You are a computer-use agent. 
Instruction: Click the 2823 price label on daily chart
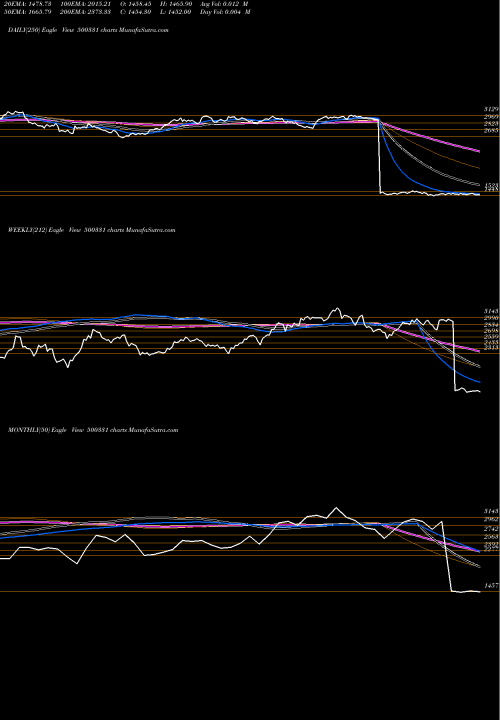pyautogui.click(x=491, y=124)
